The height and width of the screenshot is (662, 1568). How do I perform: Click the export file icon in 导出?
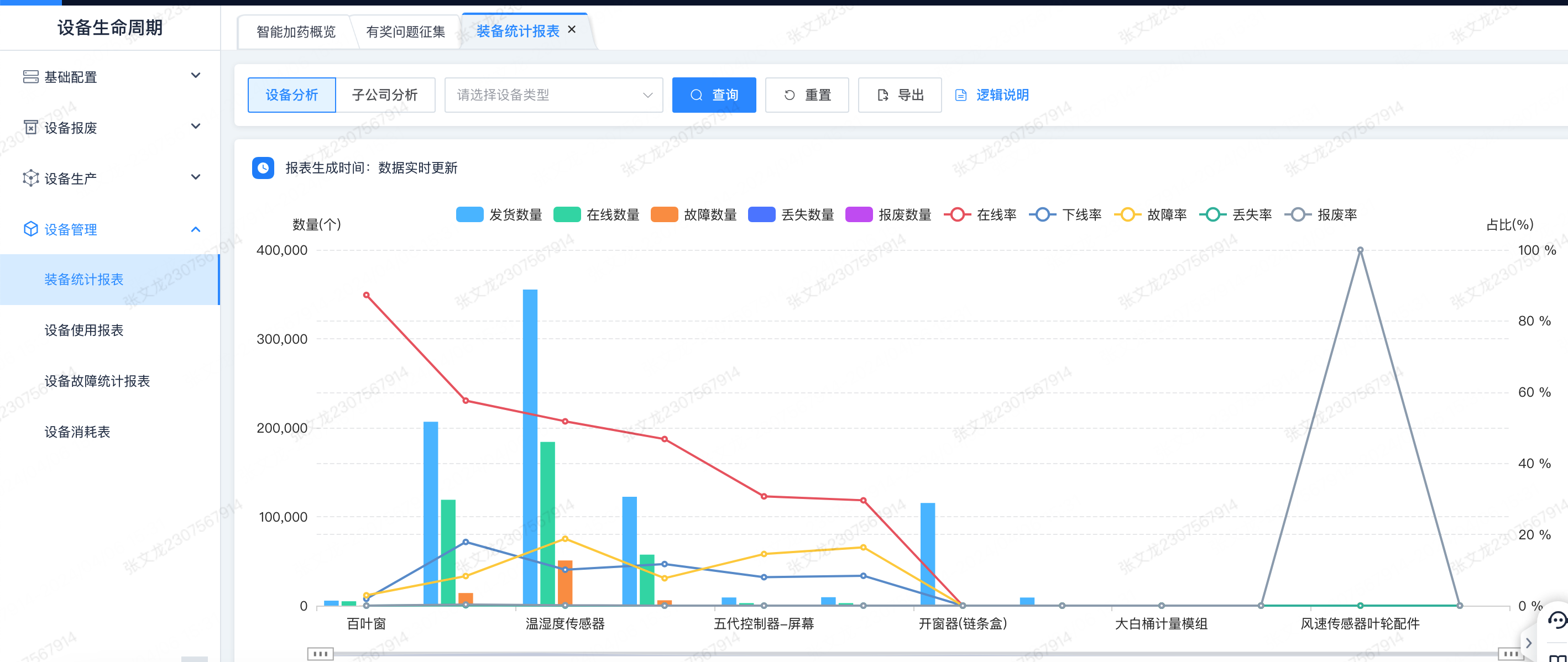click(882, 95)
